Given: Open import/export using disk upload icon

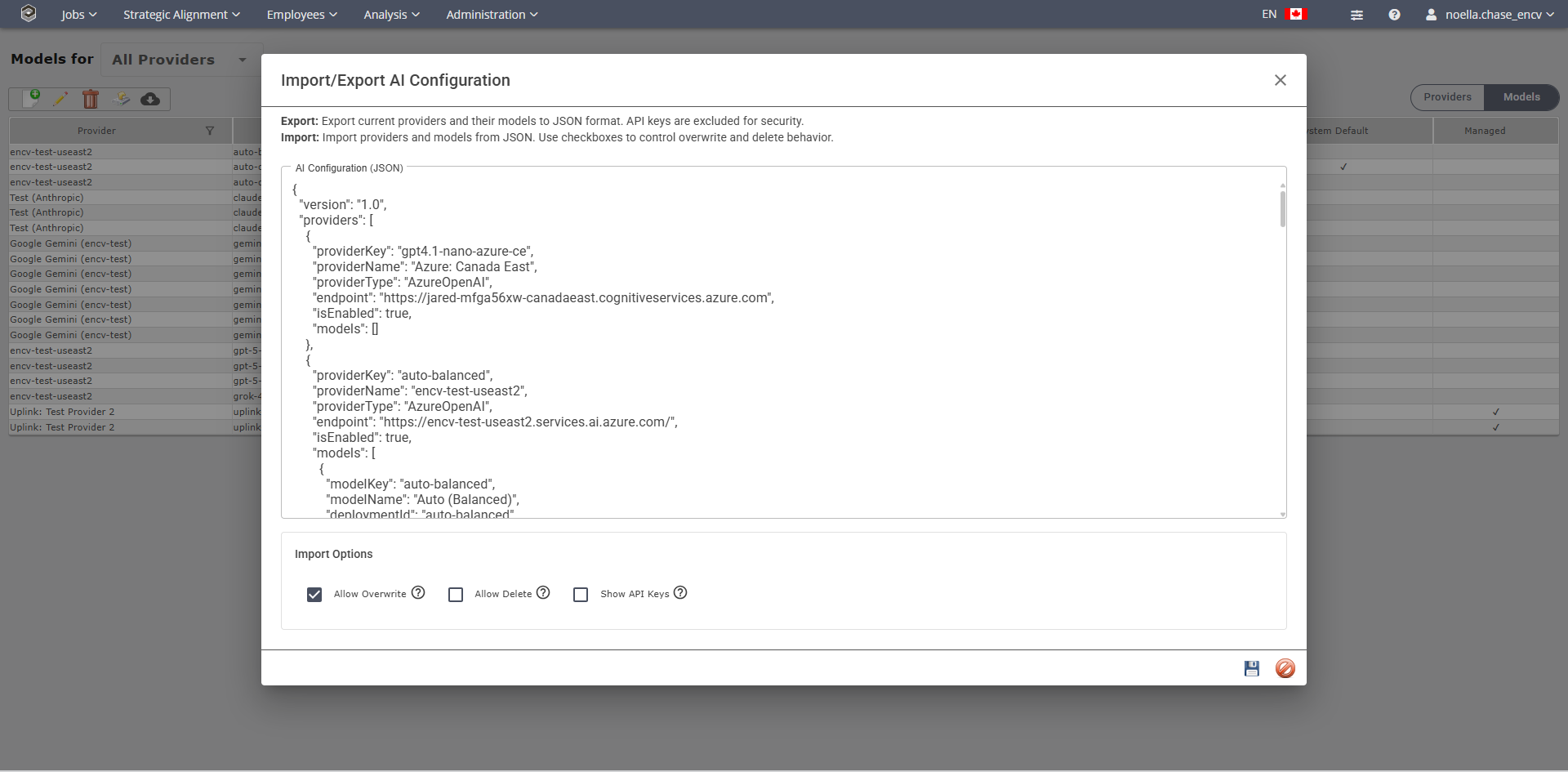Looking at the screenshot, I should coord(121,99).
